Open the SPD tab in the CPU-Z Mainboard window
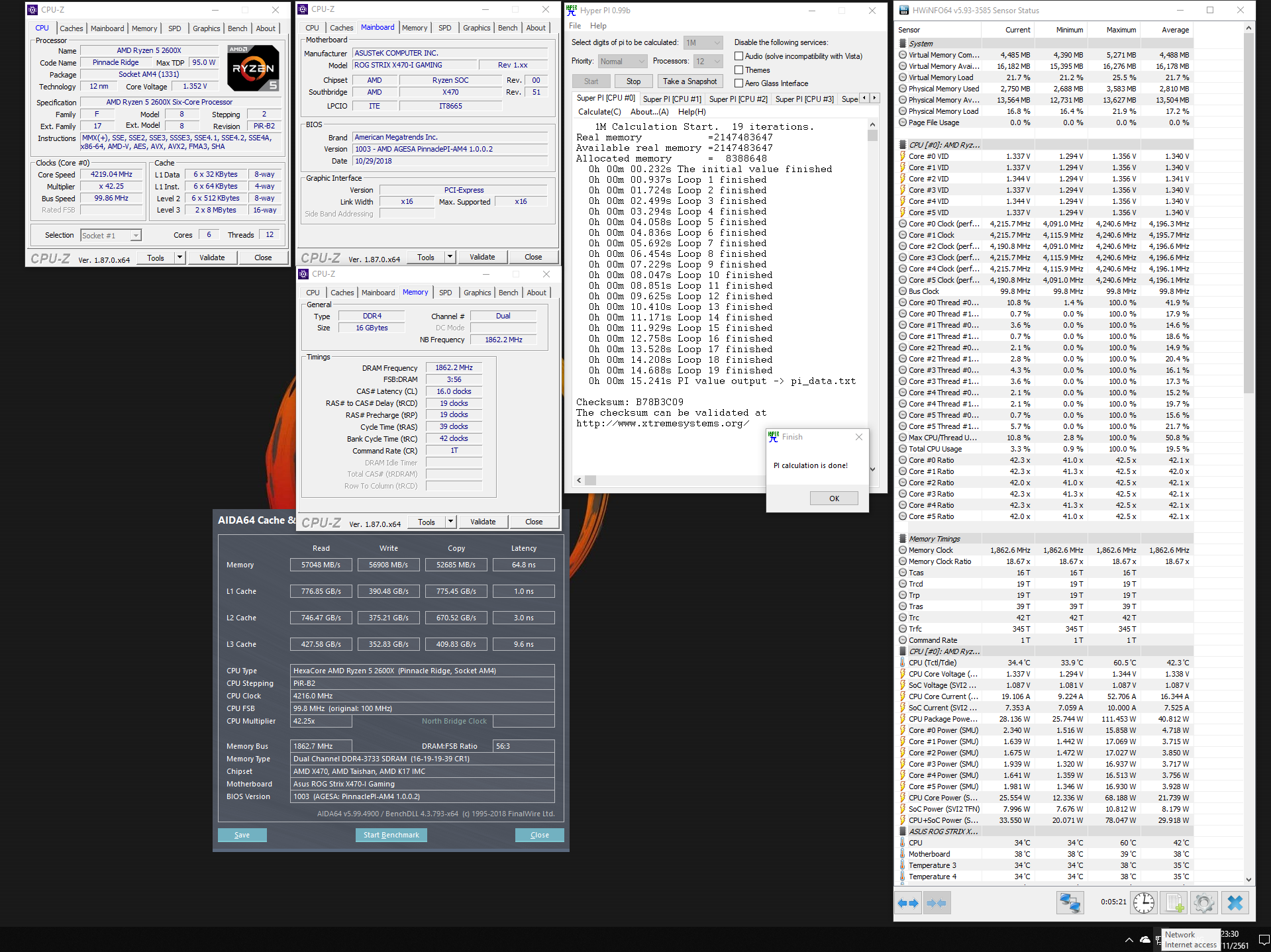Screen dimensions: 1271x952 pos(445,28)
